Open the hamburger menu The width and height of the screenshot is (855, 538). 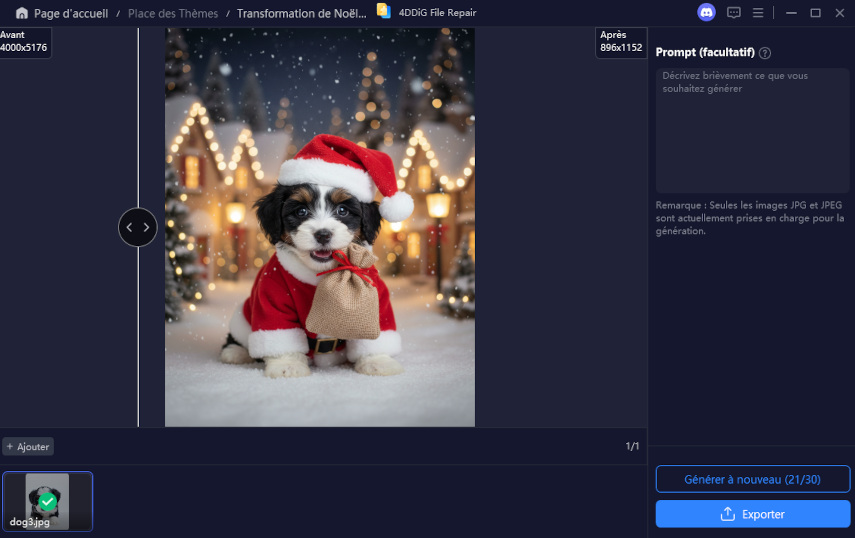[758, 13]
